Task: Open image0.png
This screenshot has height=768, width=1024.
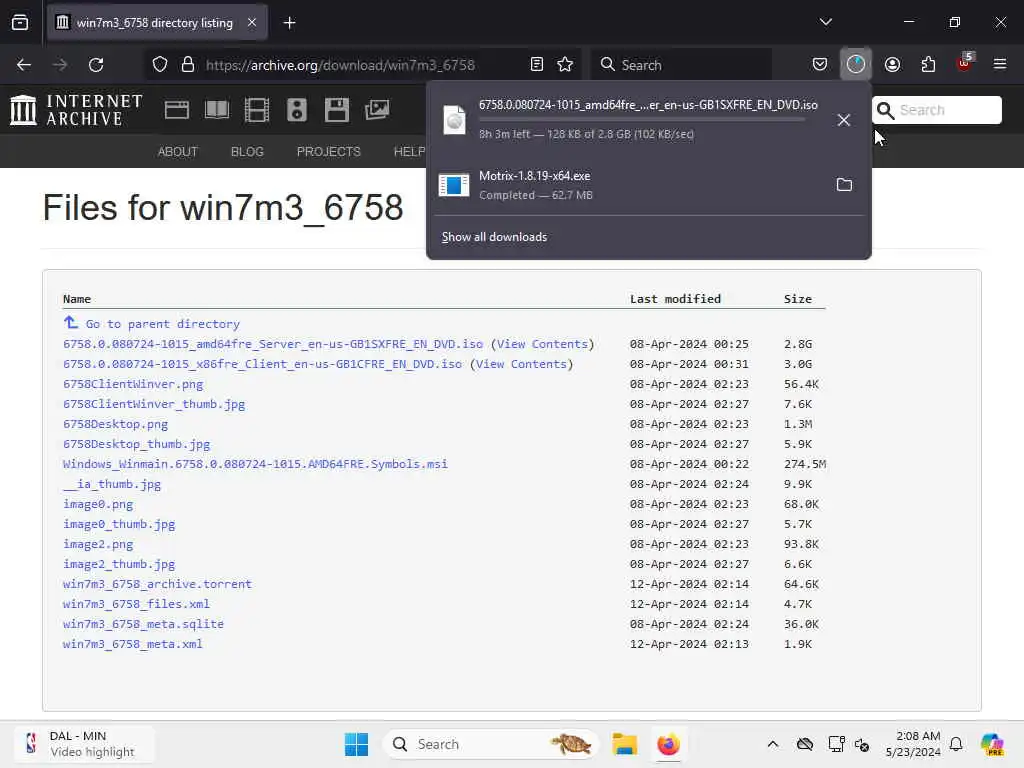Action: [x=98, y=504]
